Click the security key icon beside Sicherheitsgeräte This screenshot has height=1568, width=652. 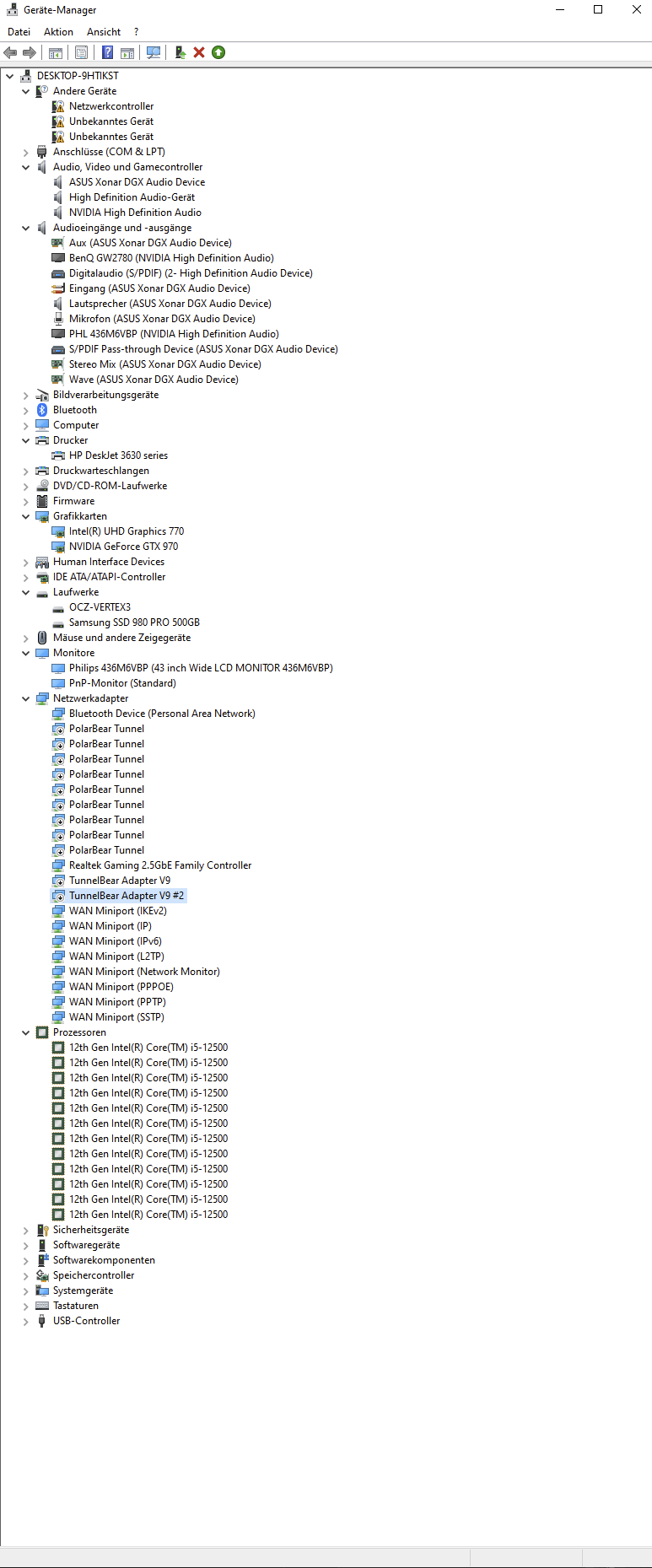(x=42, y=1230)
